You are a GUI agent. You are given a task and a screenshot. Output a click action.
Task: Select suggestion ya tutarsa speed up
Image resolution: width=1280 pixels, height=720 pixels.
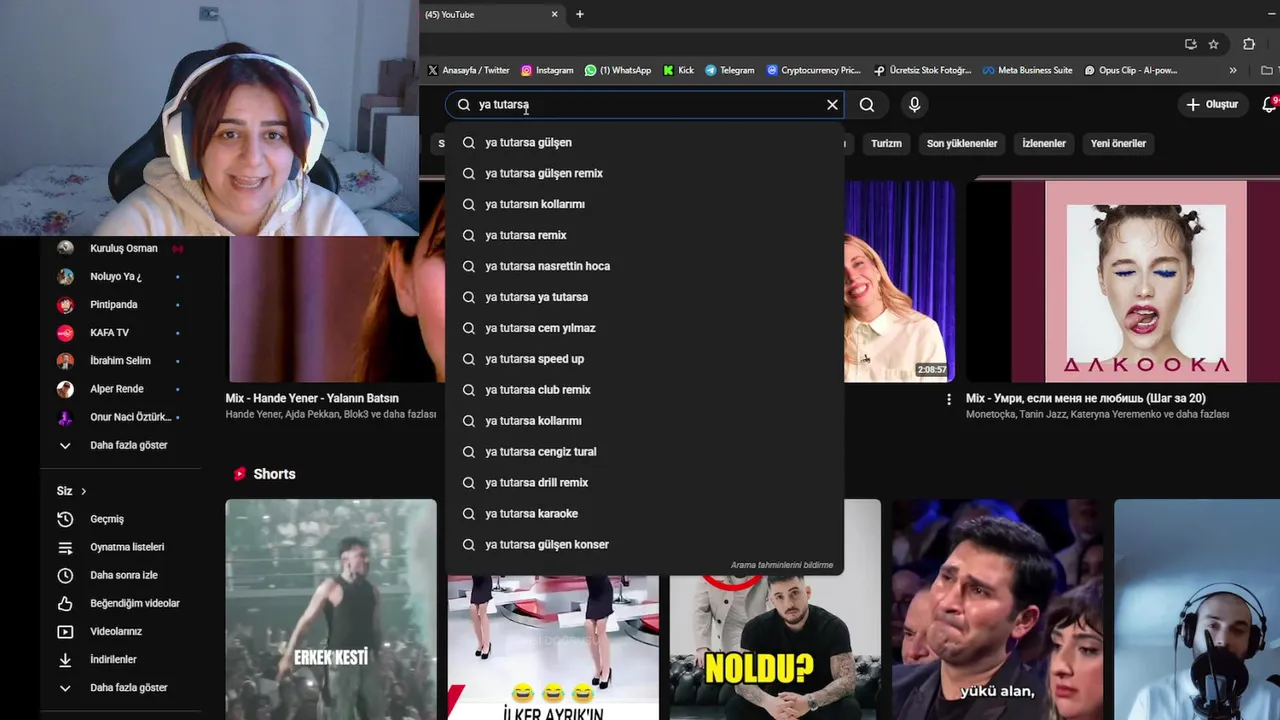(x=644, y=359)
